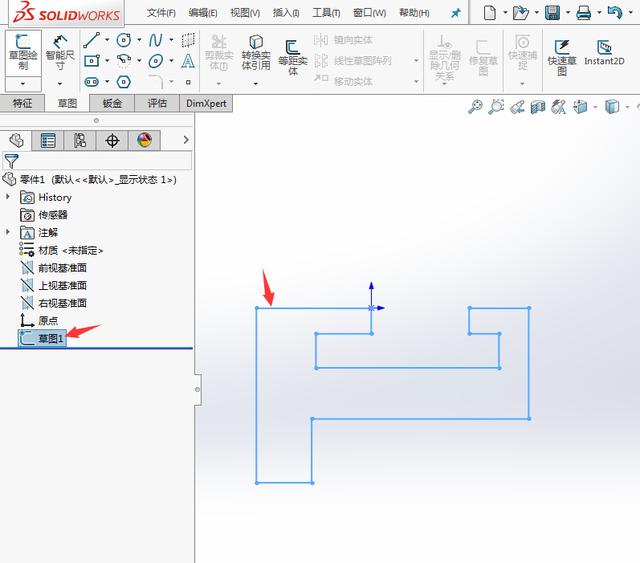640x563 pixels.
Task: Click Trim Entities (剪裁实体)
Action: coord(219,52)
